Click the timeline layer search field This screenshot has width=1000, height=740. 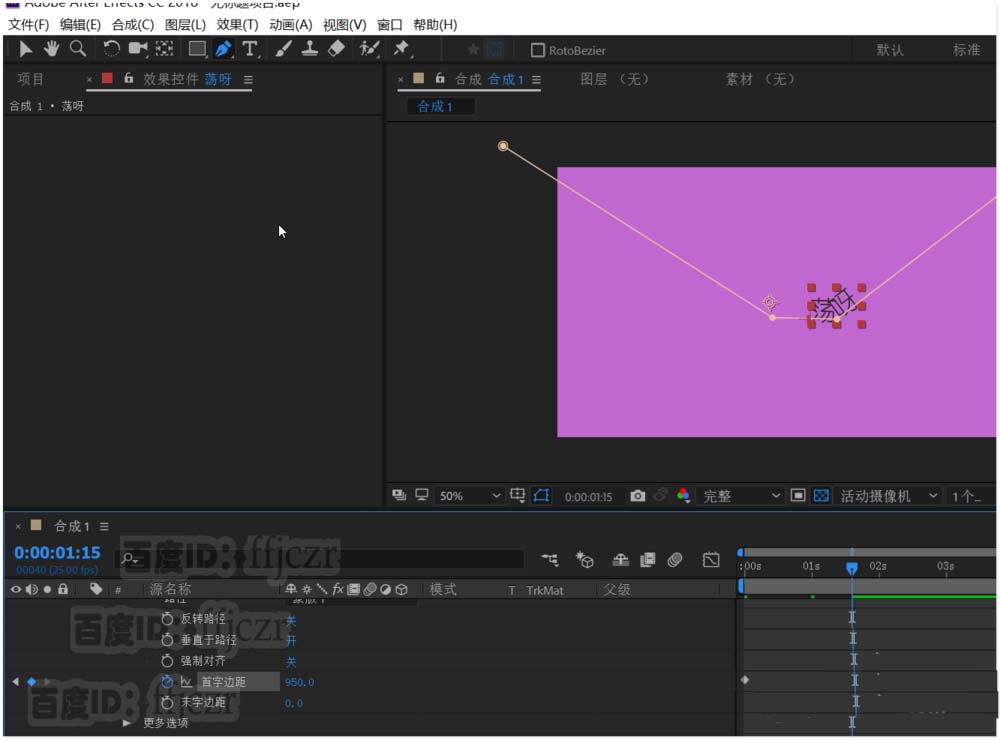coord(321,559)
